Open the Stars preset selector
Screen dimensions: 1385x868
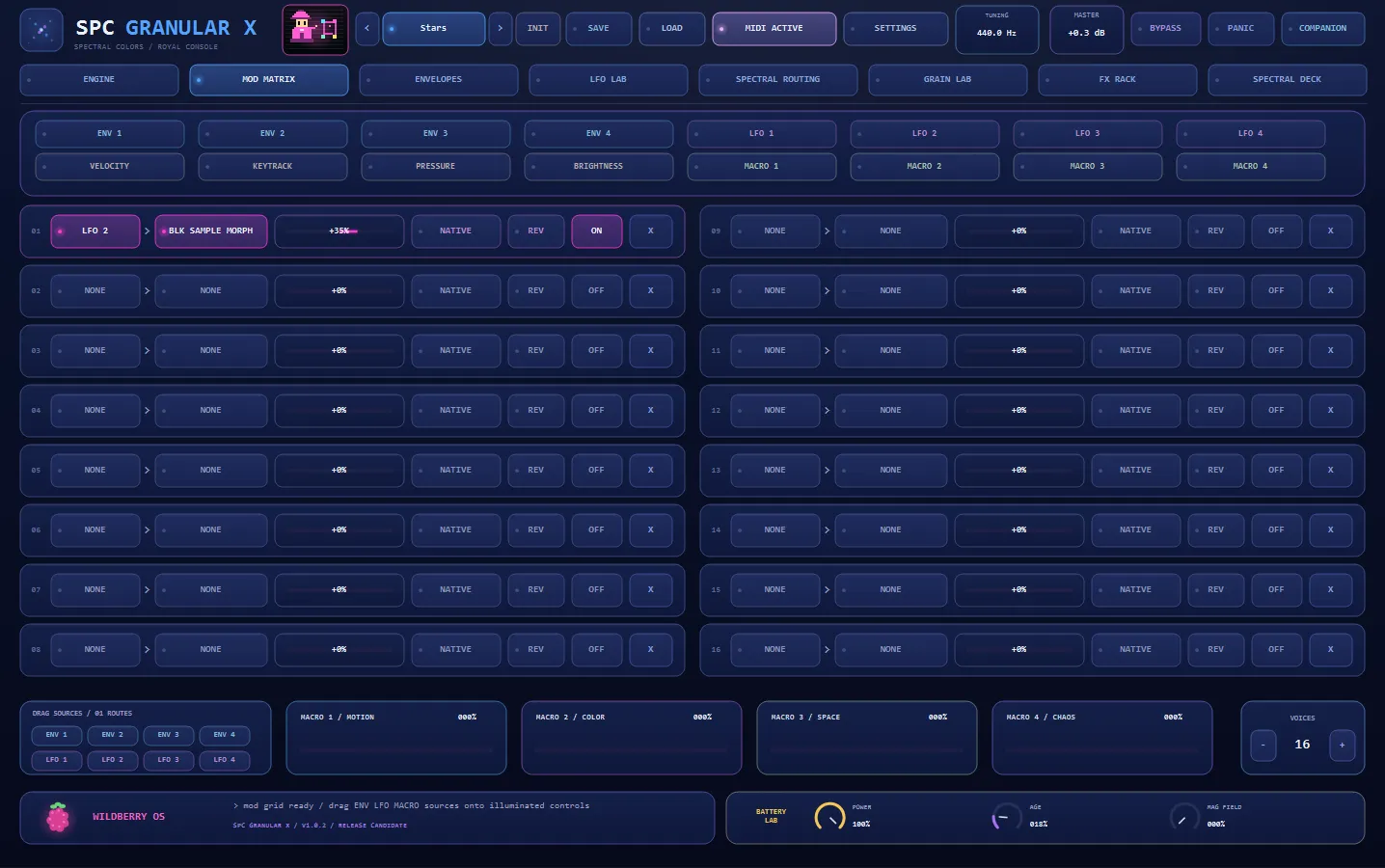pos(434,29)
